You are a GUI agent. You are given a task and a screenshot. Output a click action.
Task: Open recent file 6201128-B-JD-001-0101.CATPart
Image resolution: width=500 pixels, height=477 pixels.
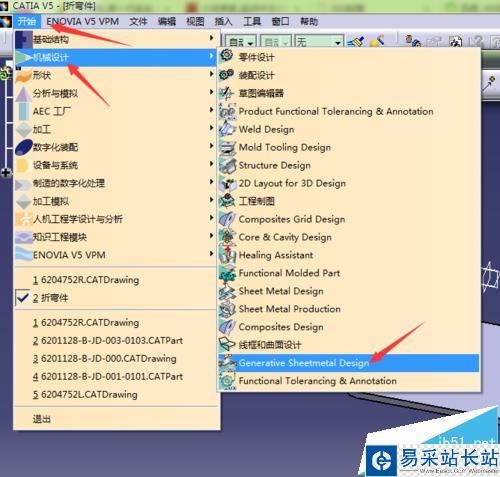[x=115, y=377]
